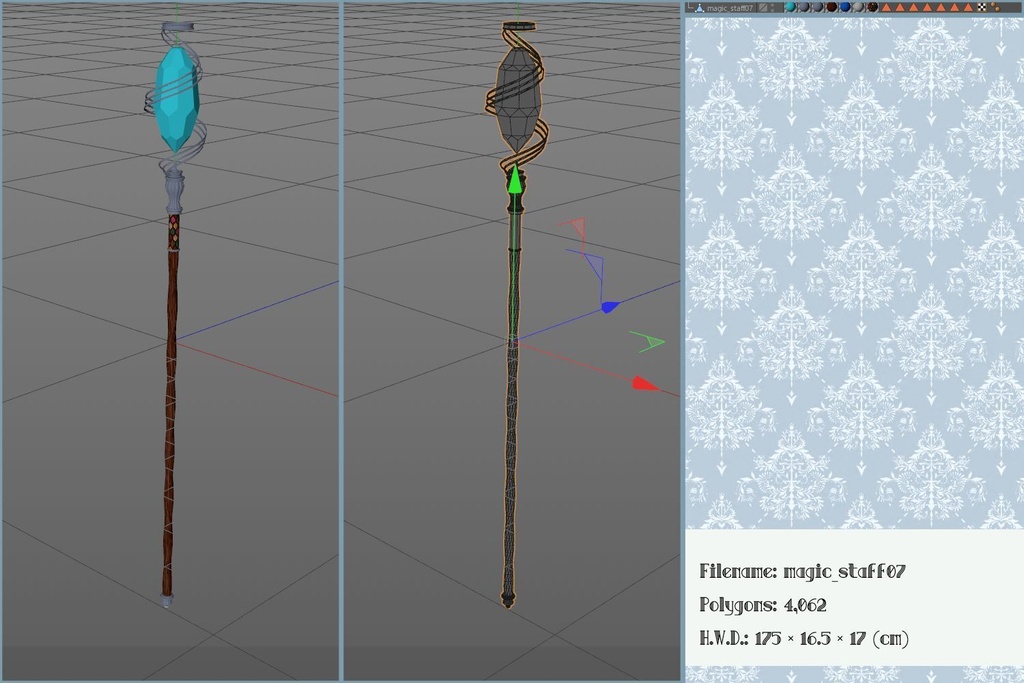Click the jeweled band on textured staff
Viewport: 1024px width, 683px height.
point(174,232)
